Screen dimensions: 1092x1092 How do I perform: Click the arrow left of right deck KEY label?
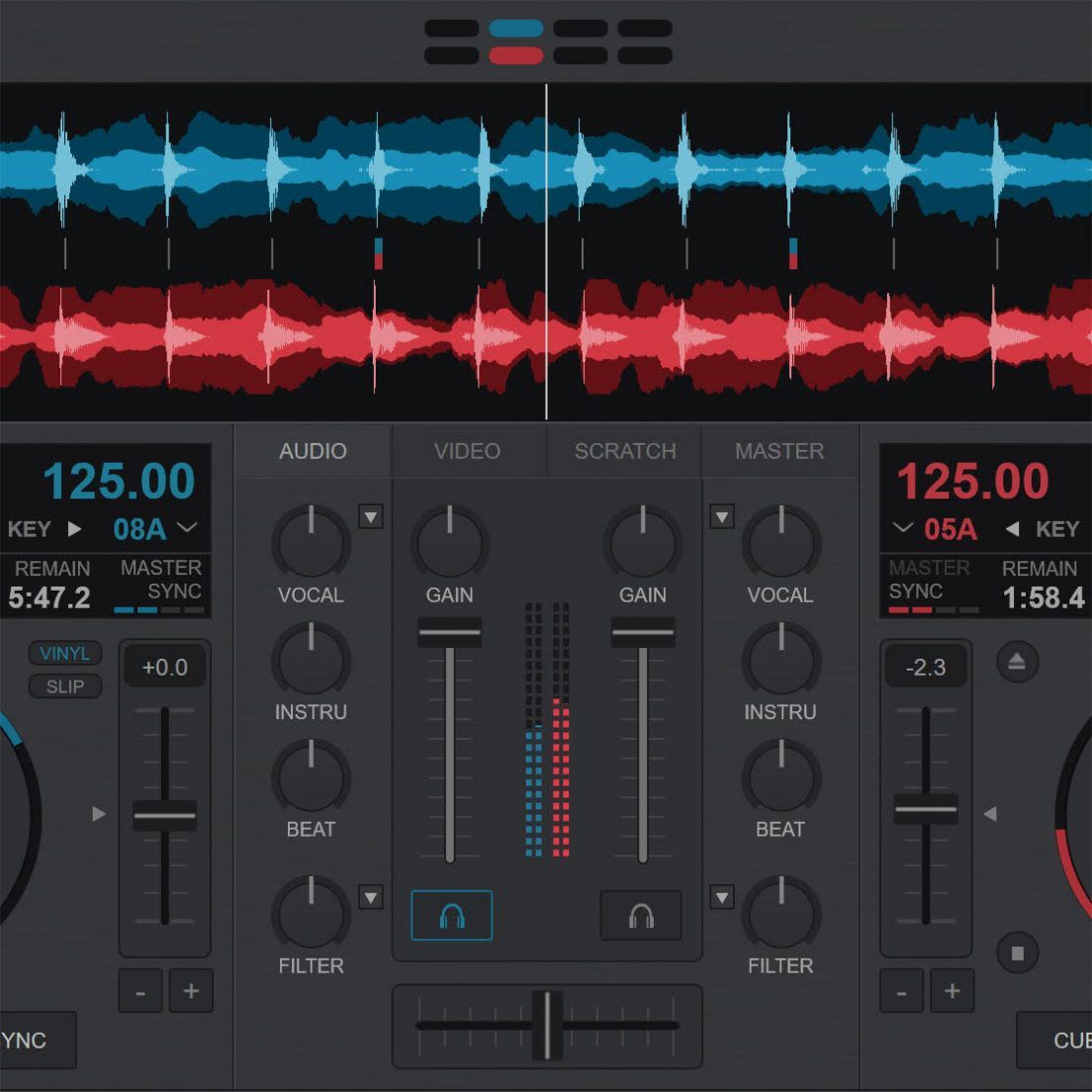[x=1012, y=530]
